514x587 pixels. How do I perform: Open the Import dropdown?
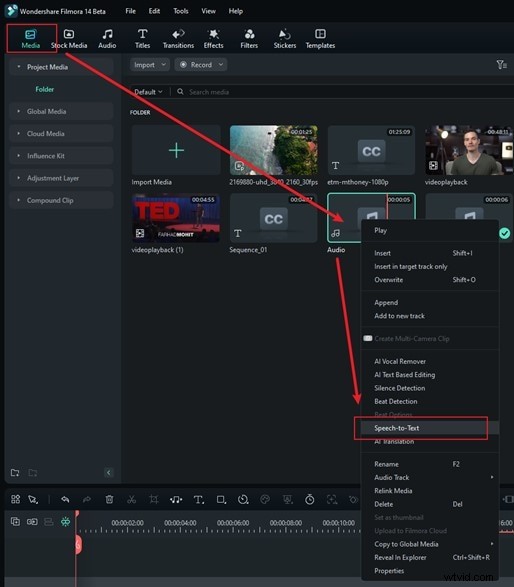pos(149,65)
